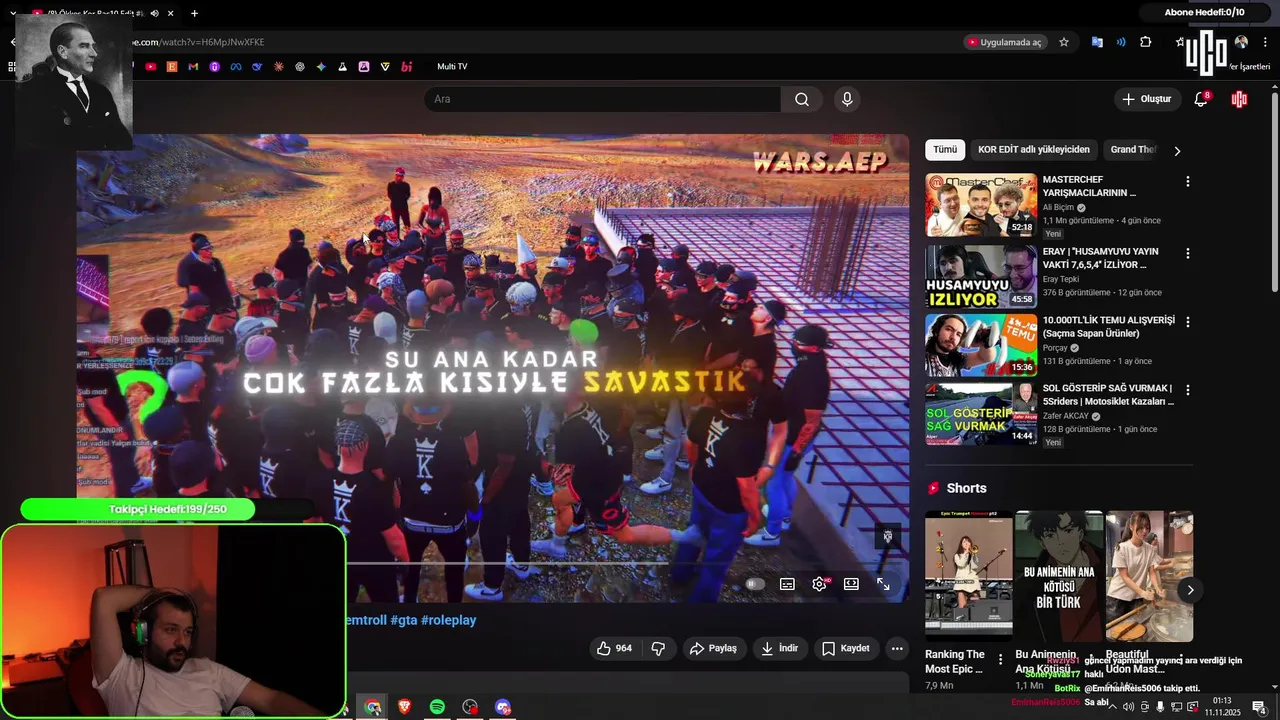Image resolution: width=1280 pixels, height=720 pixels.
Task: Enter fullscreen in the video player
Action: [x=883, y=584]
